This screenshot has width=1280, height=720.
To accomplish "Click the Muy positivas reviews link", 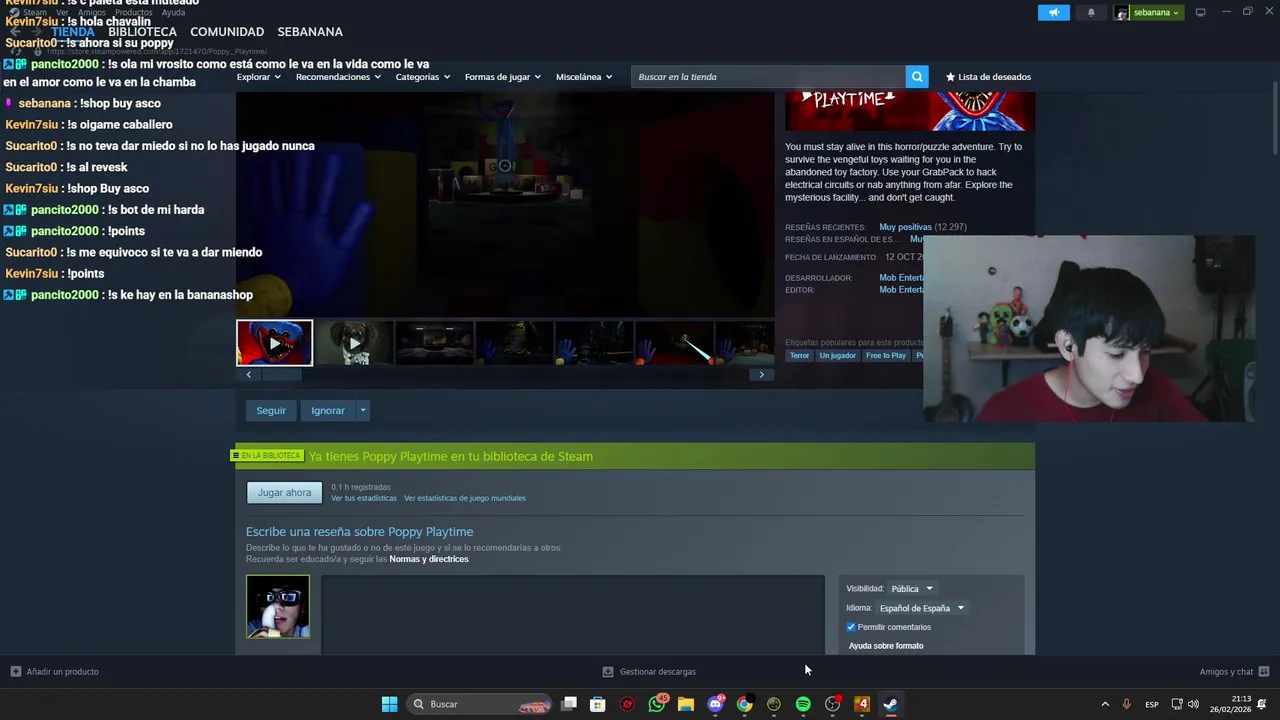I will point(905,227).
